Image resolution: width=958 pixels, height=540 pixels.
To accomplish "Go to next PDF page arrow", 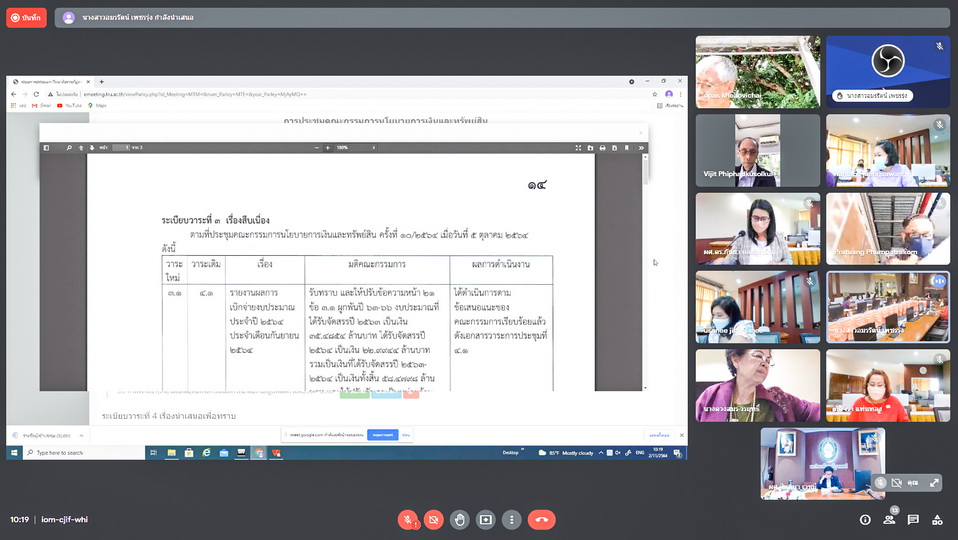I will (92, 148).
